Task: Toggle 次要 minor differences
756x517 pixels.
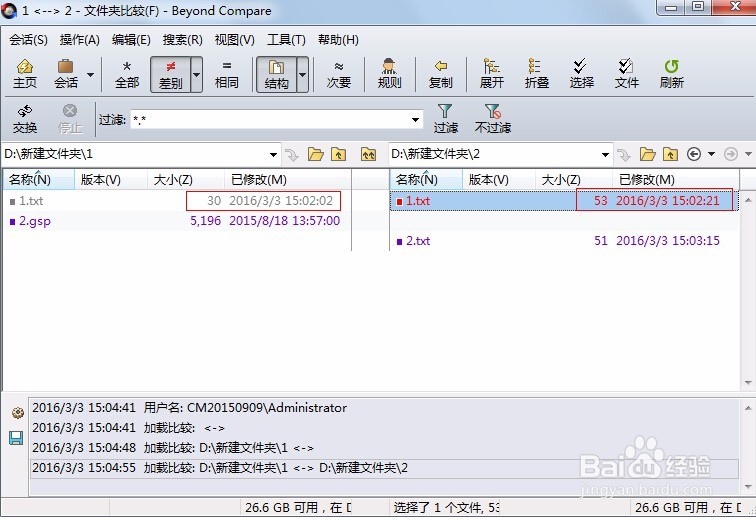Action: coord(338,74)
